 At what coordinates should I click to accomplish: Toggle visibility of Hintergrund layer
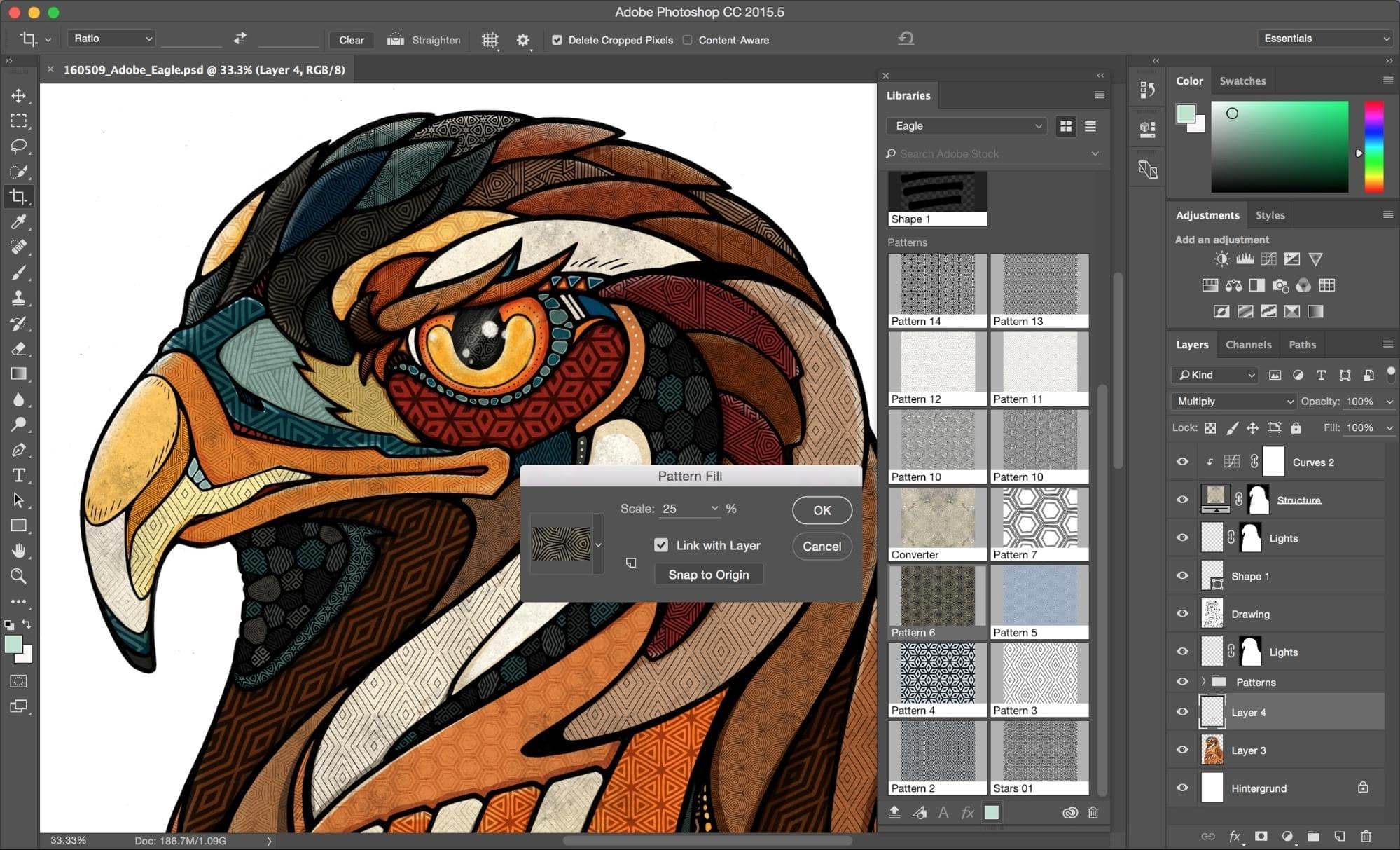1183,789
